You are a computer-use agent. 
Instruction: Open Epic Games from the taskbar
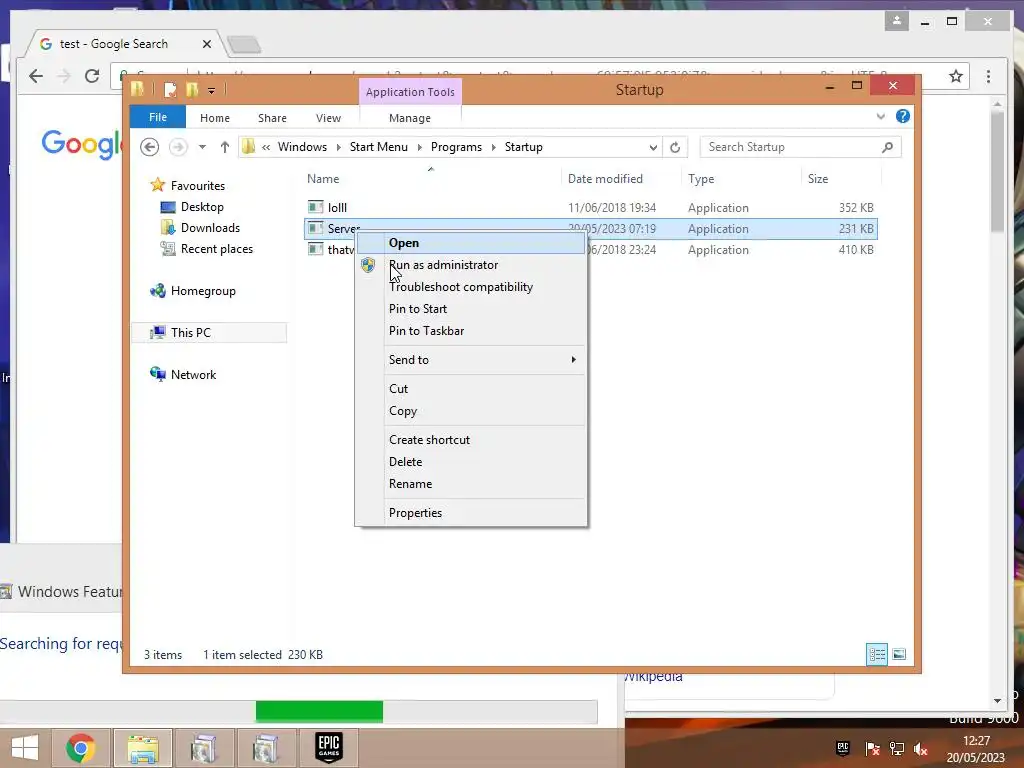(328, 748)
